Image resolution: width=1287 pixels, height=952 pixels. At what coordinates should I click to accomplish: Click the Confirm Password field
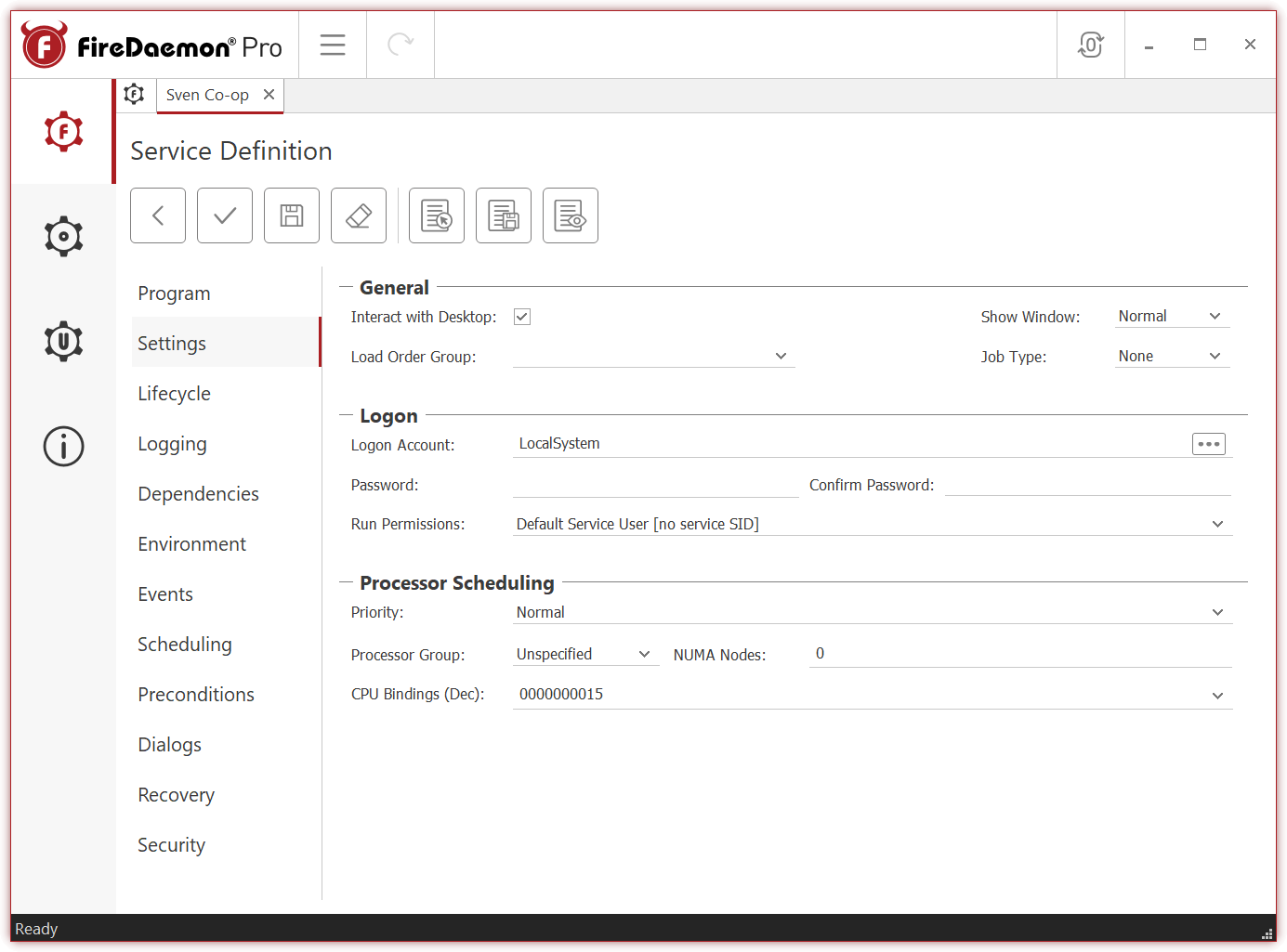tap(1088, 485)
